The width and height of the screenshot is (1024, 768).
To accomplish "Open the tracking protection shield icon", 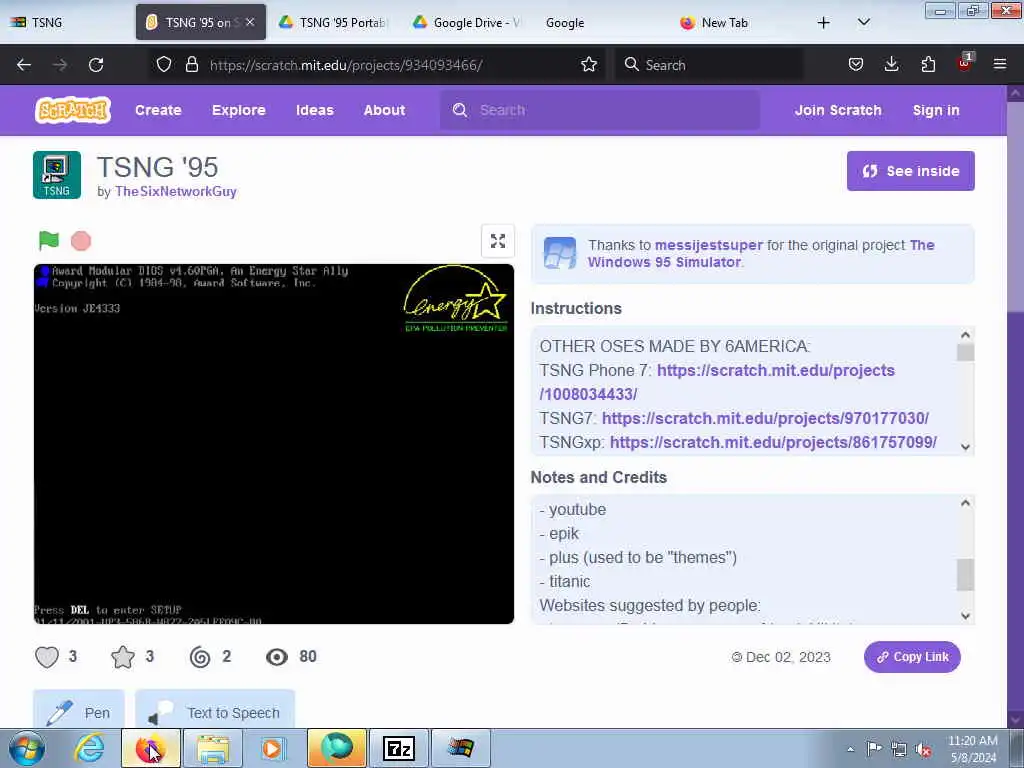I will (164, 65).
